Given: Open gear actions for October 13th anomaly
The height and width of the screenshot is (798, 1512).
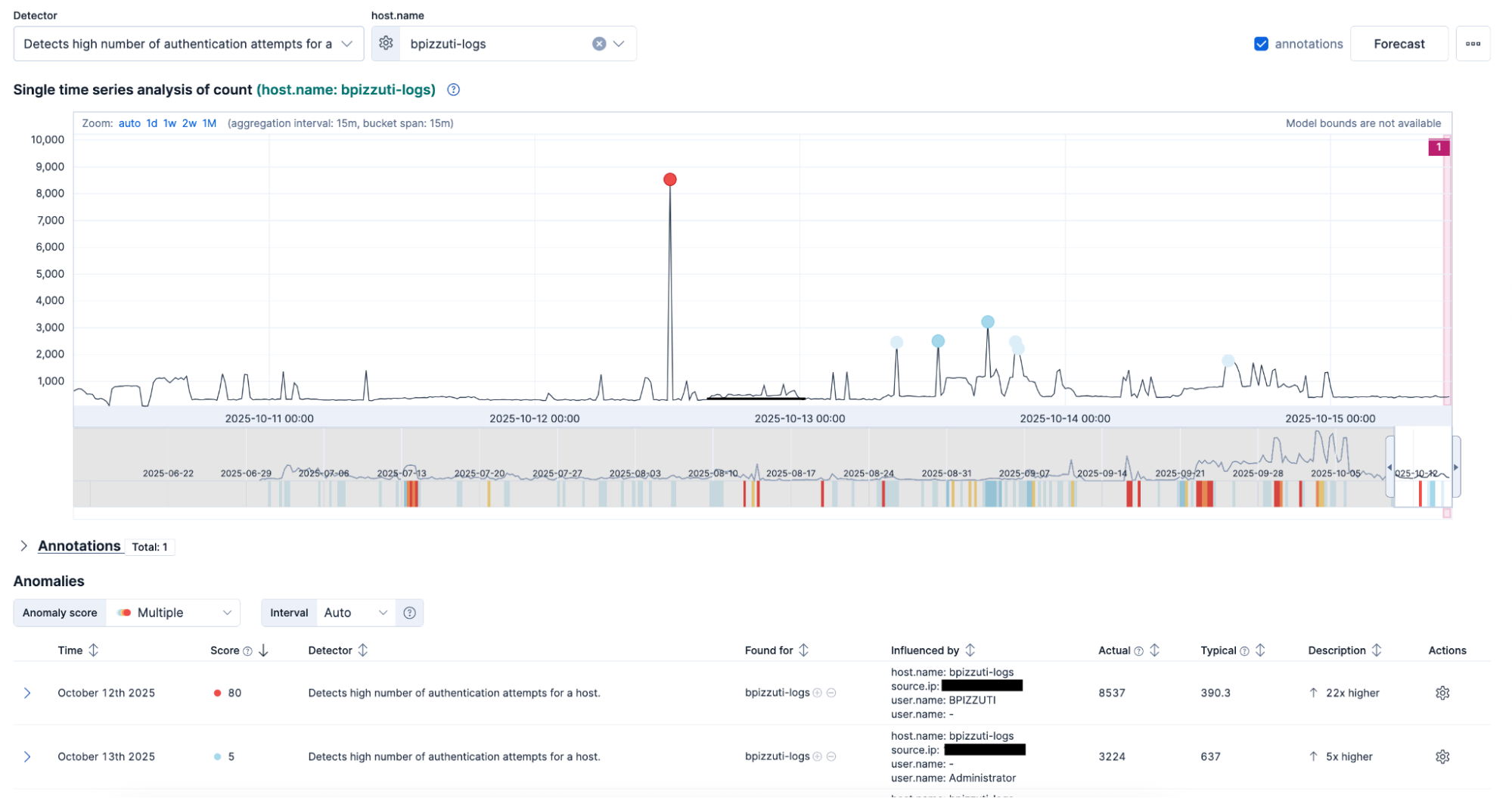Looking at the screenshot, I should [x=1443, y=756].
